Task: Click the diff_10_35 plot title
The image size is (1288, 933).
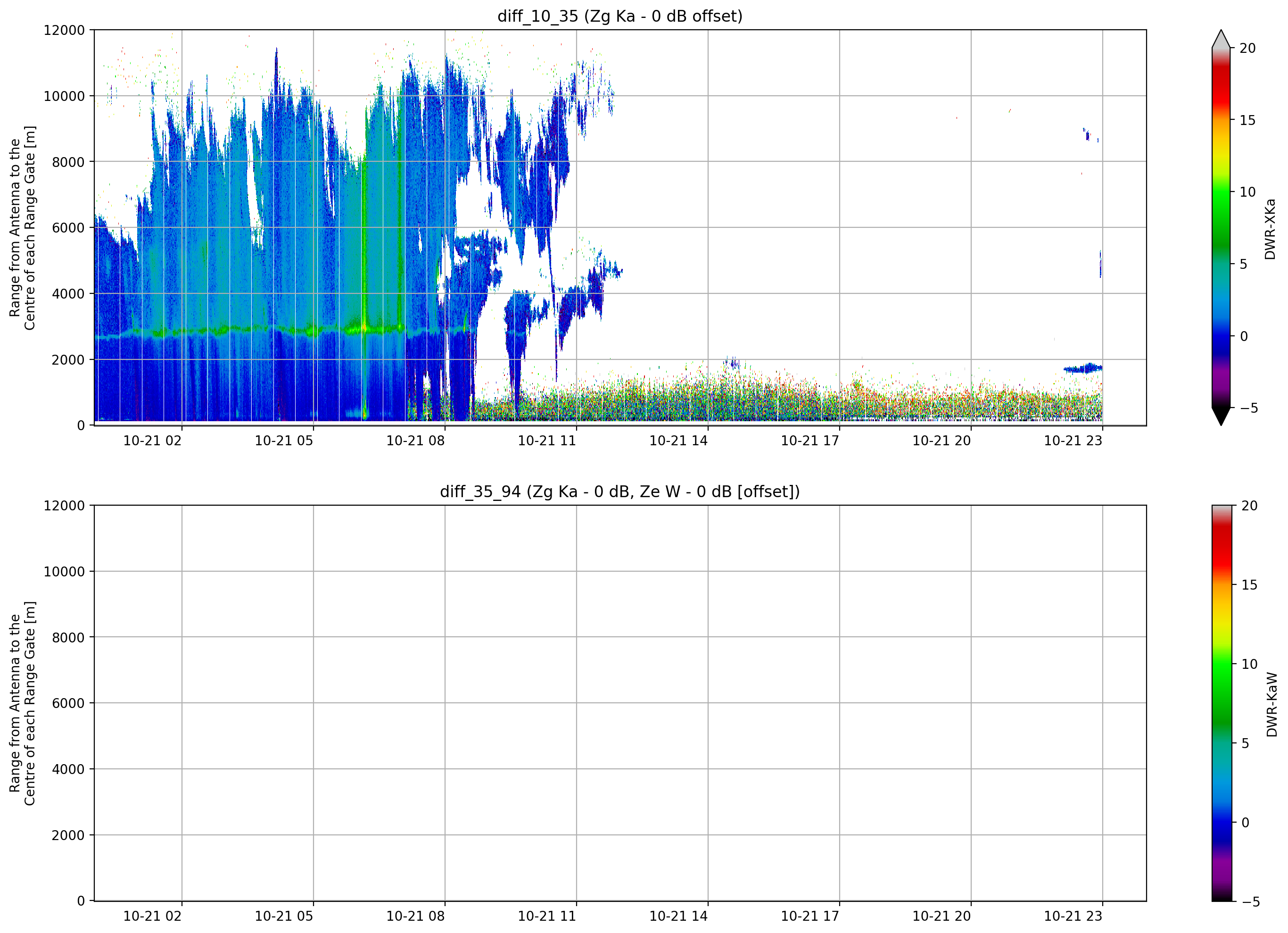Action: click(619, 17)
